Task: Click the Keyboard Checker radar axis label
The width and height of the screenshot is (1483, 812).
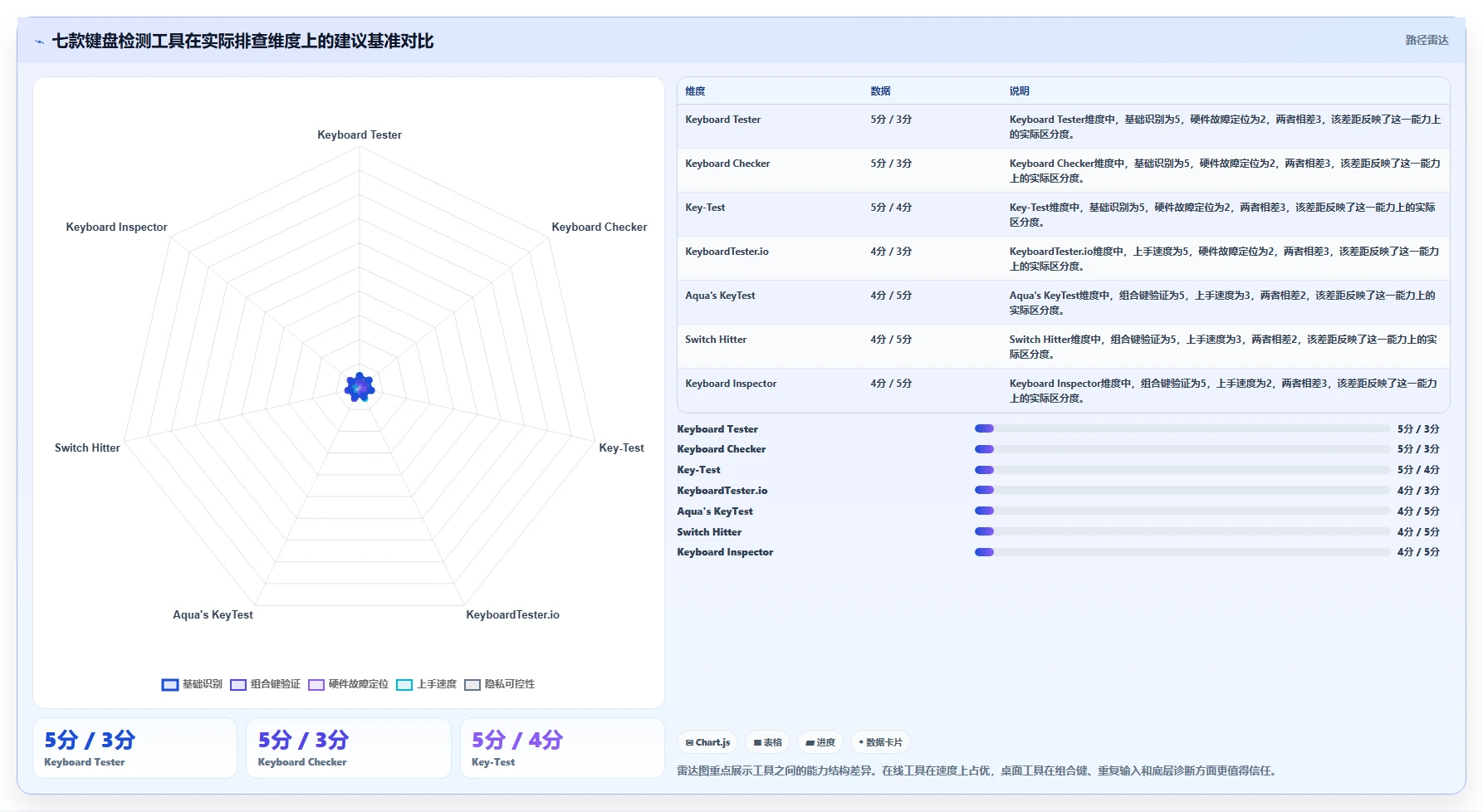Action: pos(600,227)
